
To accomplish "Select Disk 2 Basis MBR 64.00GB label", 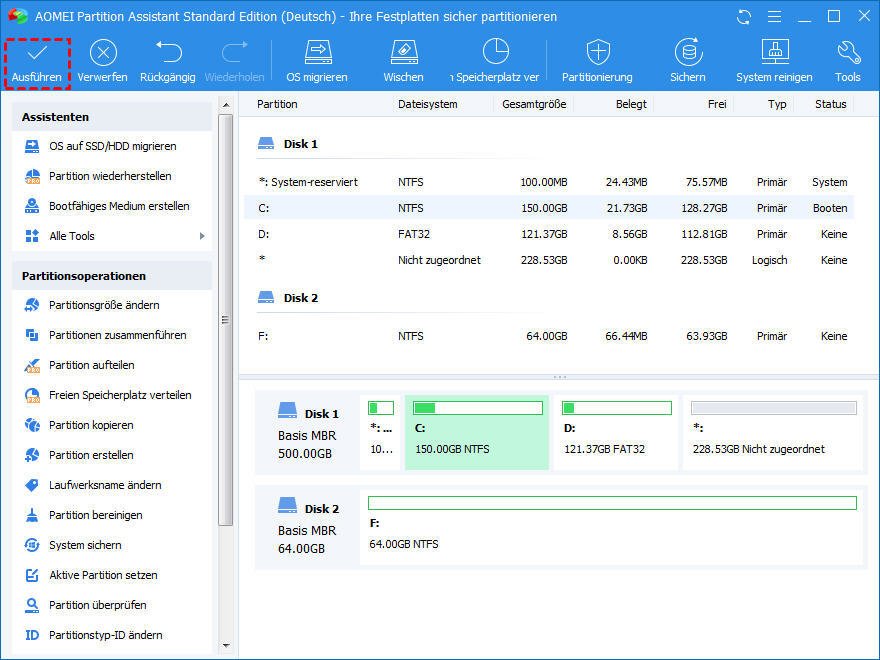I will [308, 526].
